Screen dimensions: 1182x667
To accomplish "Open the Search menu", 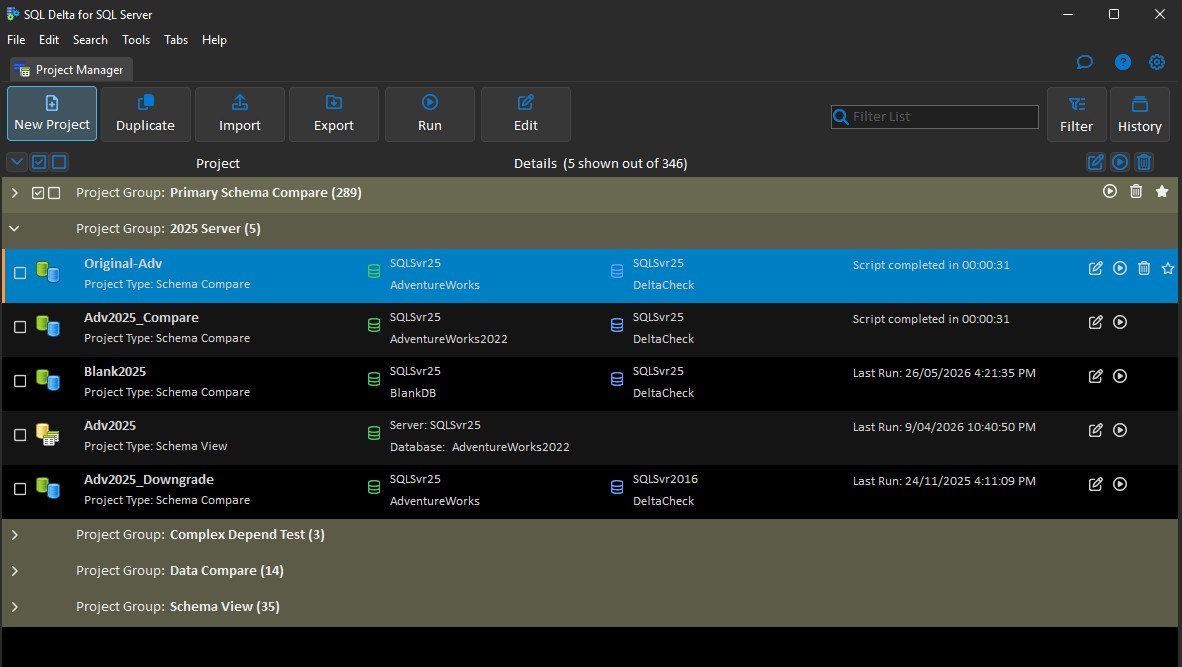I will [x=90, y=40].
